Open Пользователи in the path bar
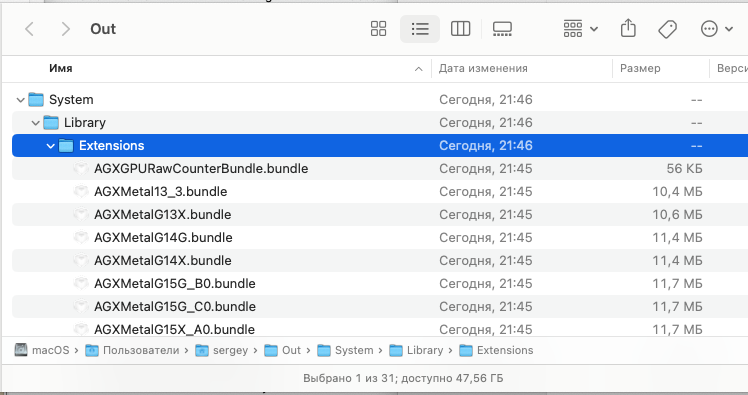This screenshot has width=748, height=395. click(141, 350)
